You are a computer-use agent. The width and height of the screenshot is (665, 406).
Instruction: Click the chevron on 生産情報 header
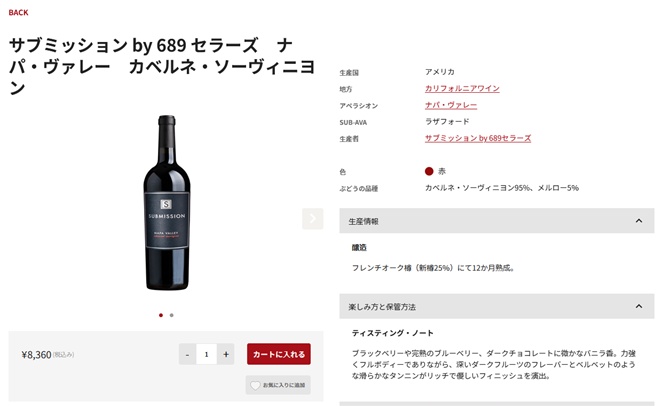pos(639,221)
